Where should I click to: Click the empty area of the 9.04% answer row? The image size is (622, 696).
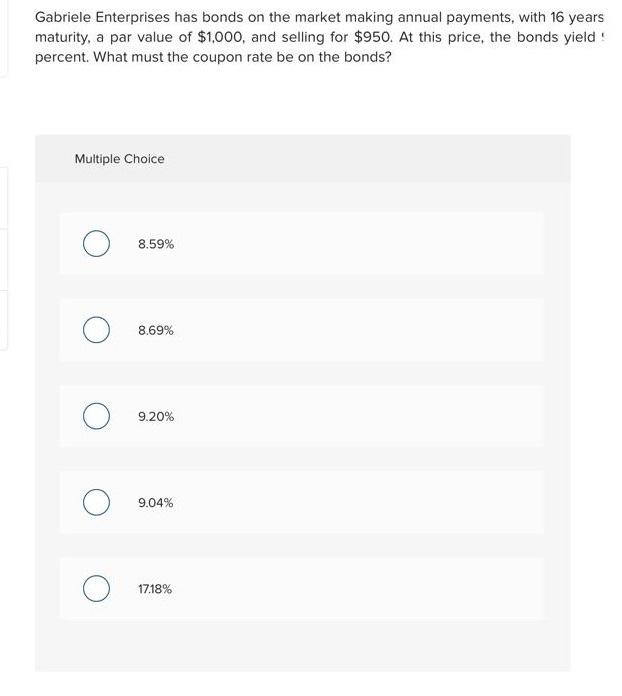coord(355,502)
